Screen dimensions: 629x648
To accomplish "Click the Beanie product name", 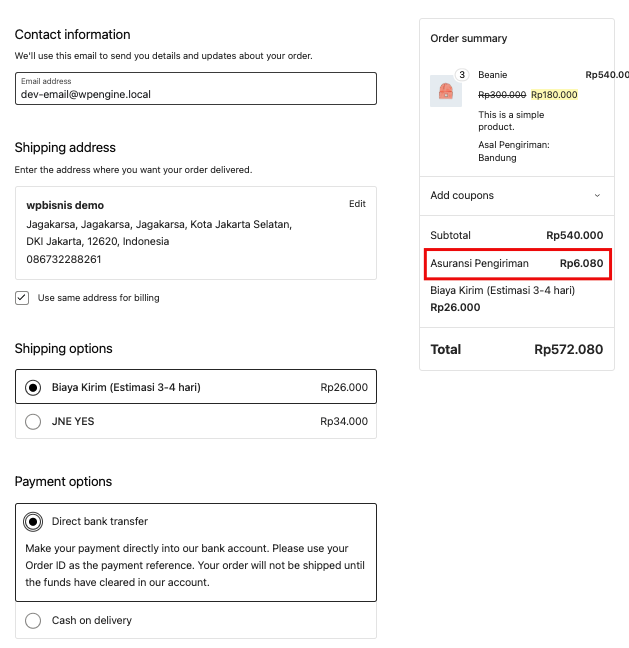I will point(492,75).
